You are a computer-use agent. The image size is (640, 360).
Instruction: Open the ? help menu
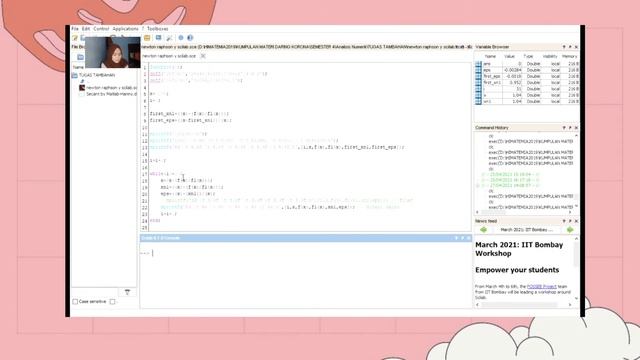coord(143,29)
